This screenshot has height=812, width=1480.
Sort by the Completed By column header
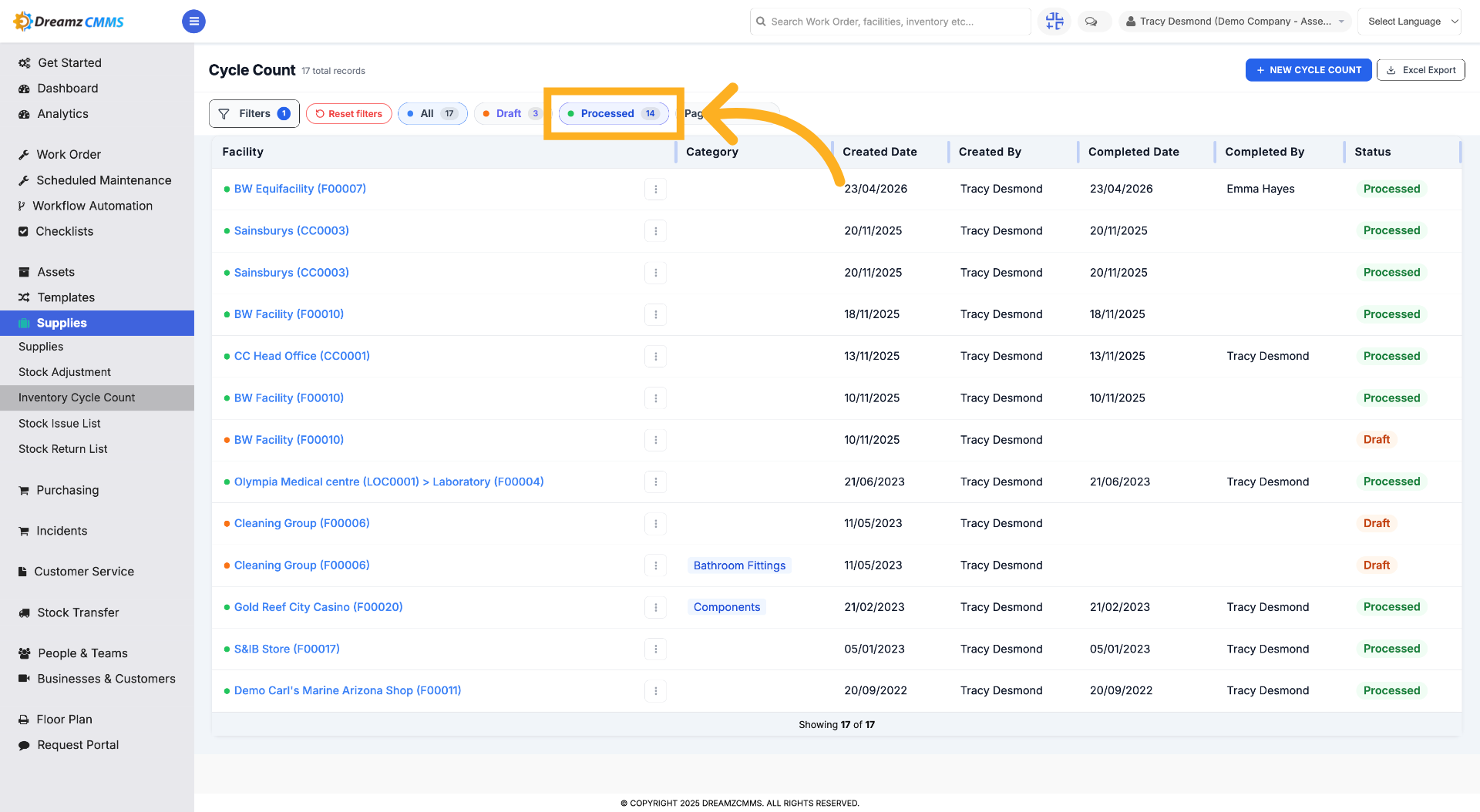point(1264,152)
